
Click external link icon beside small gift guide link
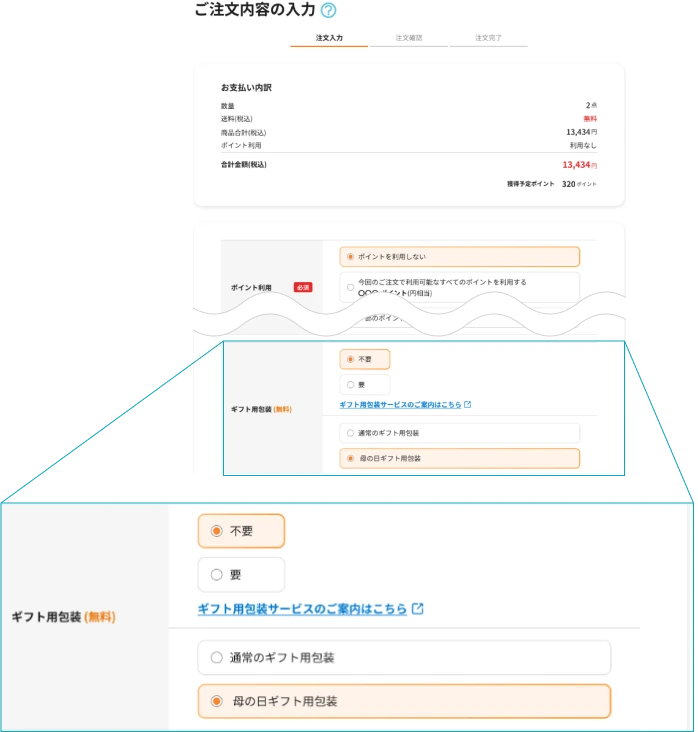click(469, 405)
